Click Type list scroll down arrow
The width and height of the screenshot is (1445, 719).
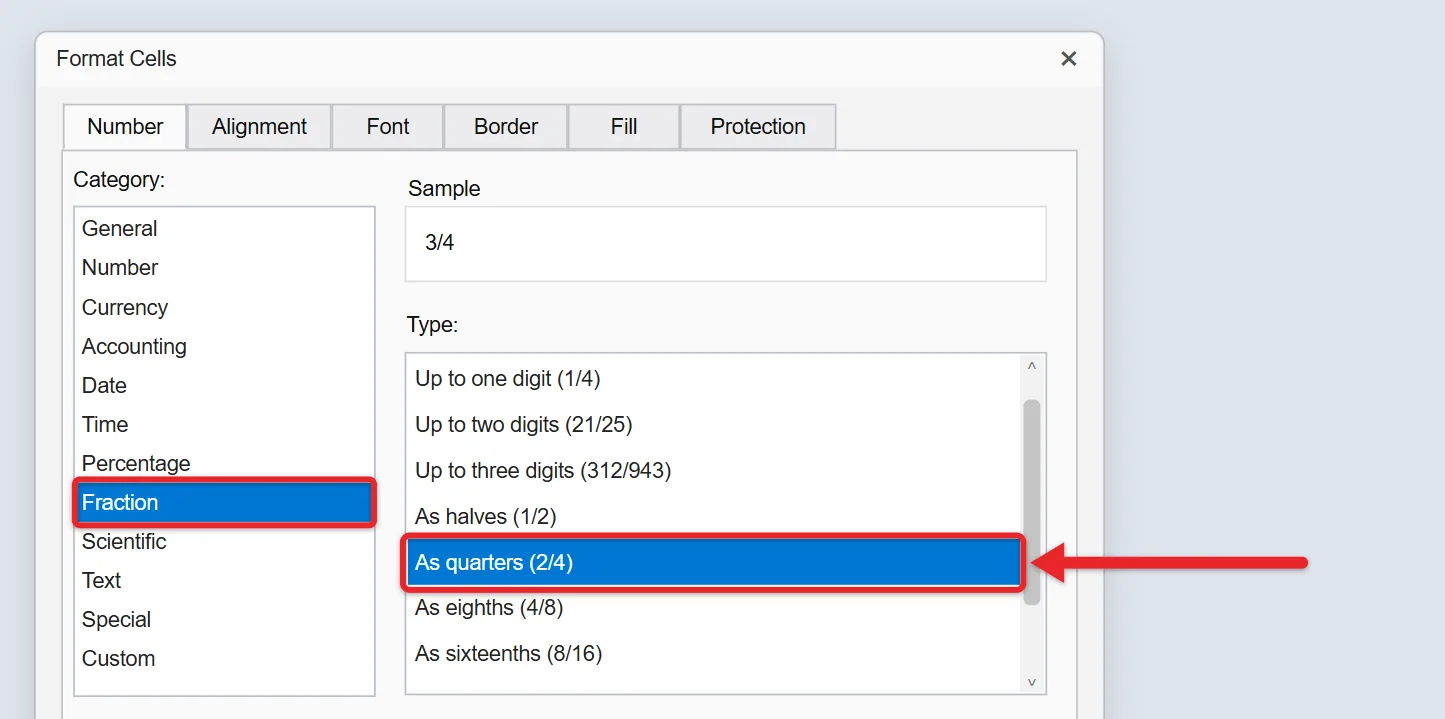click(x=1032, y=682)
